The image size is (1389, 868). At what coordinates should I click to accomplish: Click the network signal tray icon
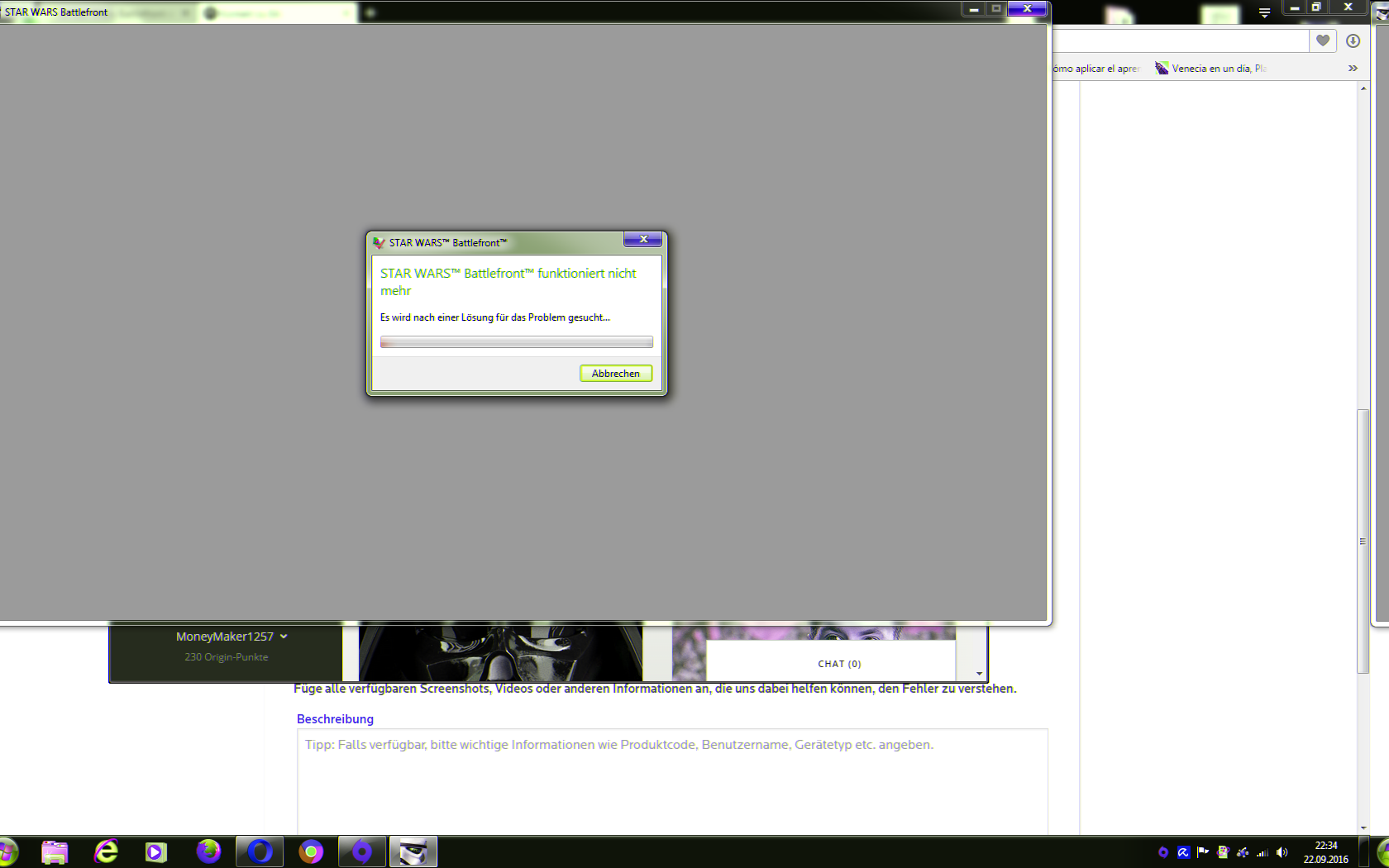point(1263,852)
